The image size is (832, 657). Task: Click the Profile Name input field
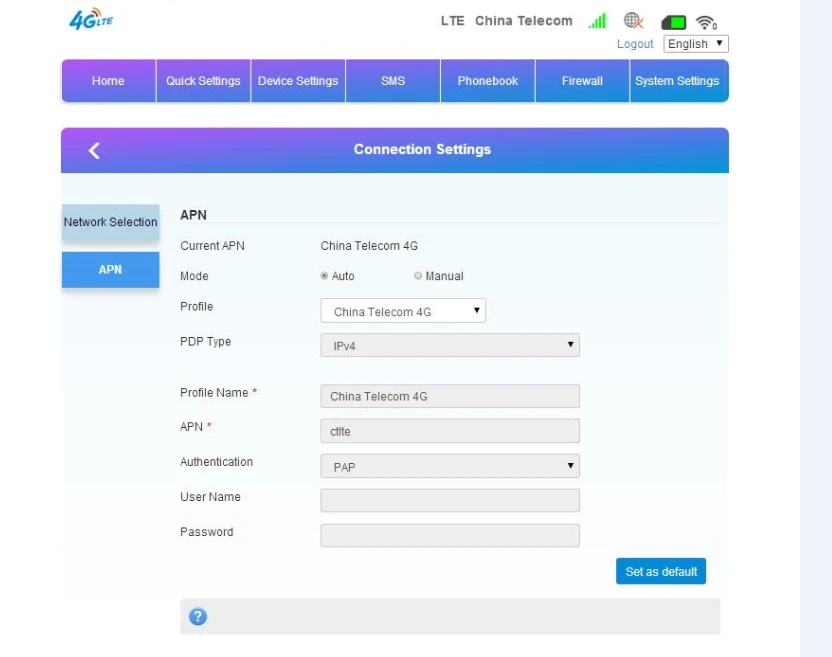[x=450, y=396]
